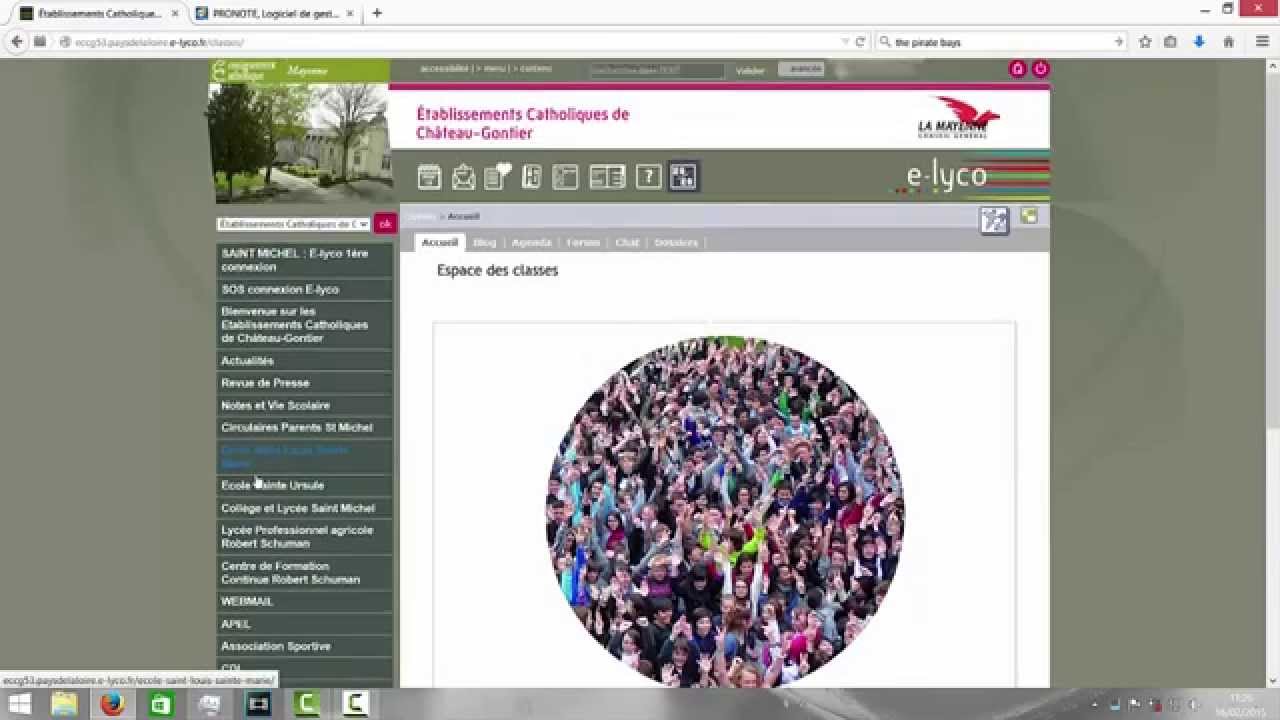This screenshot has height=720, width=1280.
Task: Select the Accueil tab
Action: coord(440,242)
